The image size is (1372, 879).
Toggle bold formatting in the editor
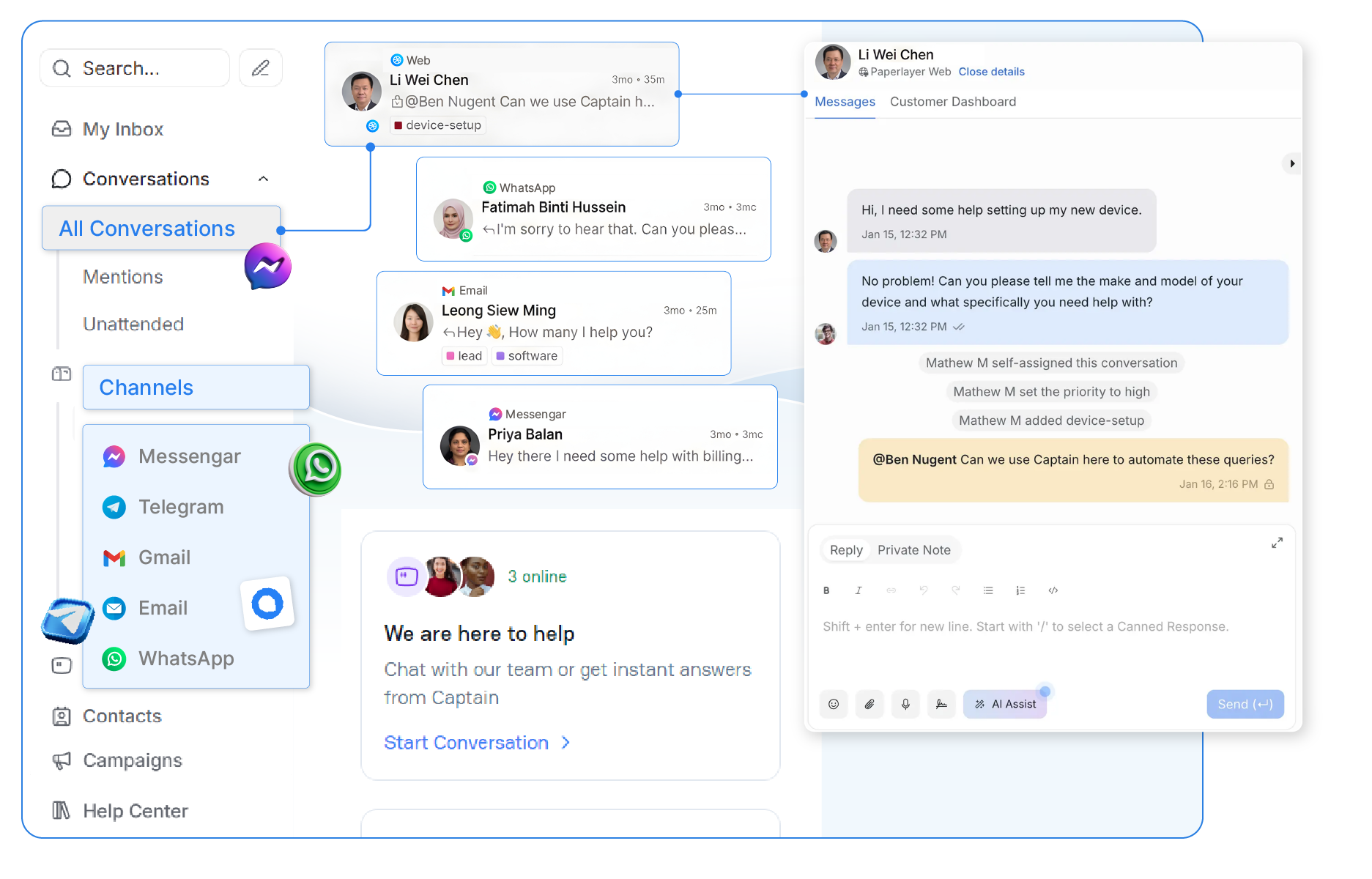826,590
